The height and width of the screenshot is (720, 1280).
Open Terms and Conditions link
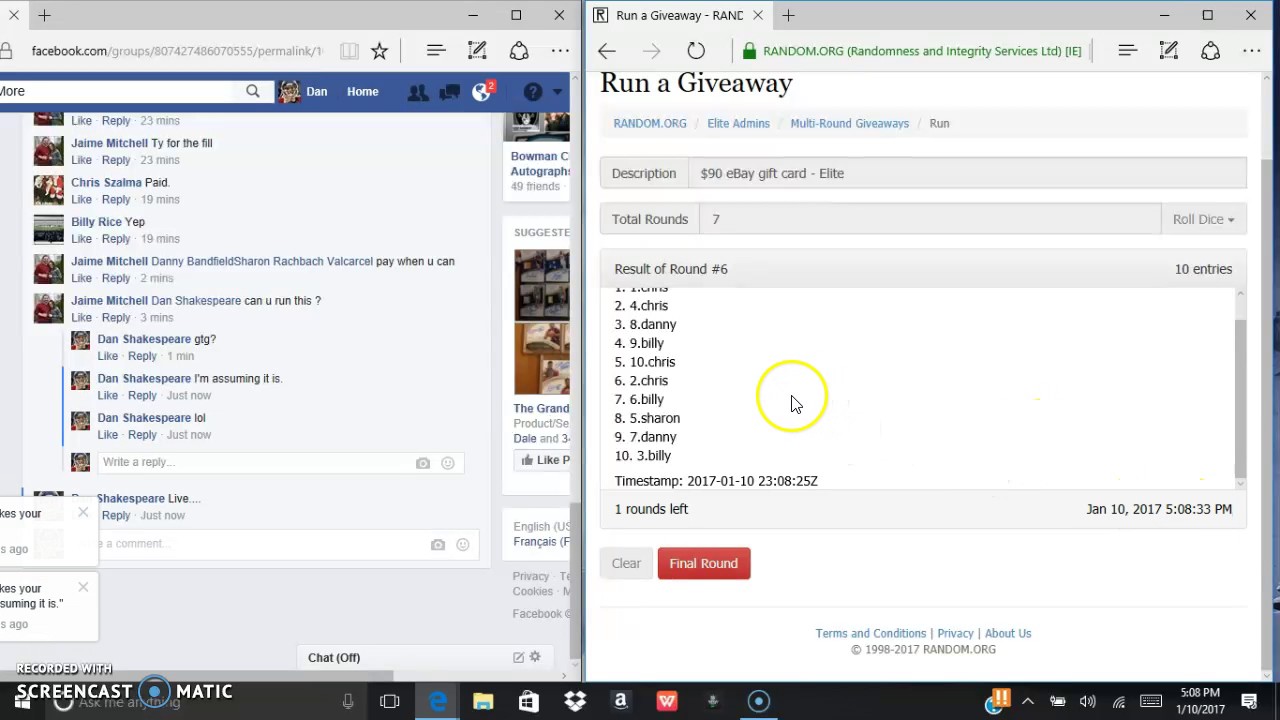[x=871, y=633]
